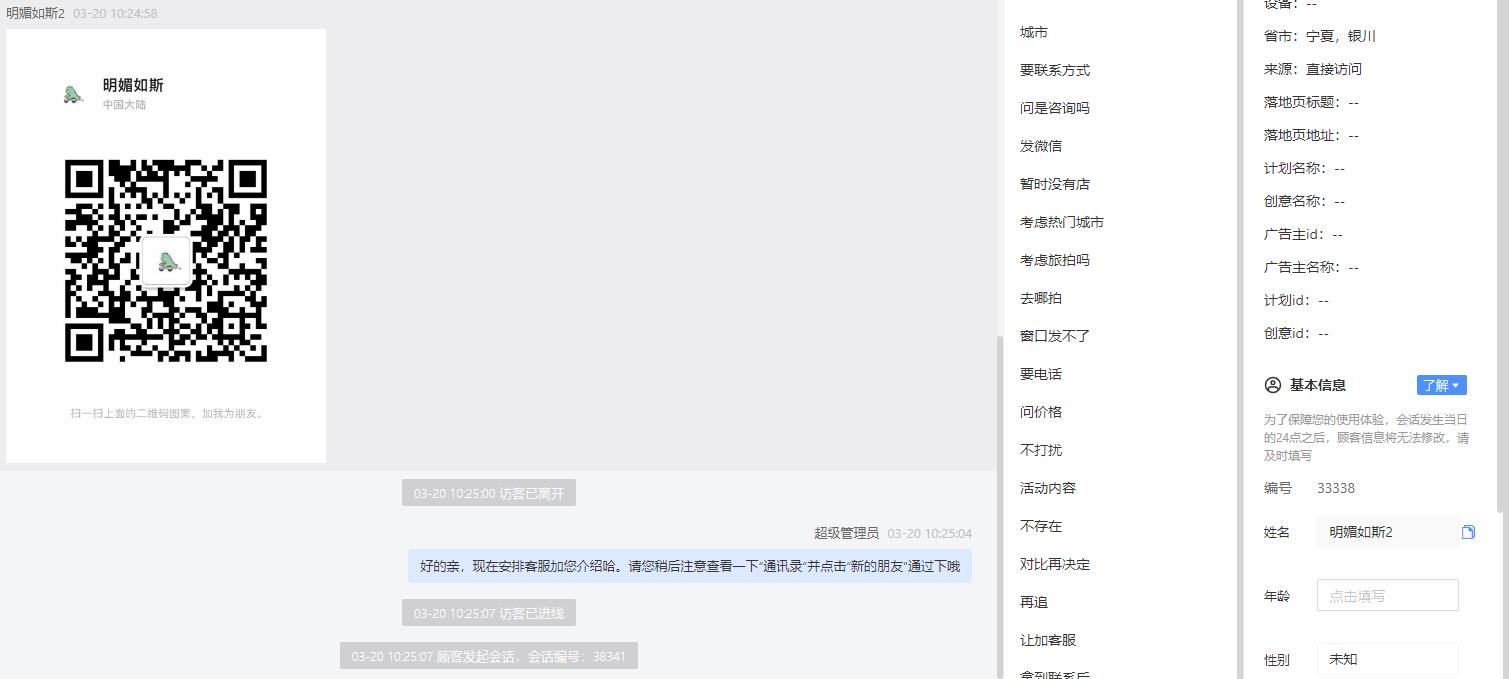This screenshot has width=1509, height=679.
Task: Open the 性别 dropdown showing 未知
Action: coord(1387,660)
